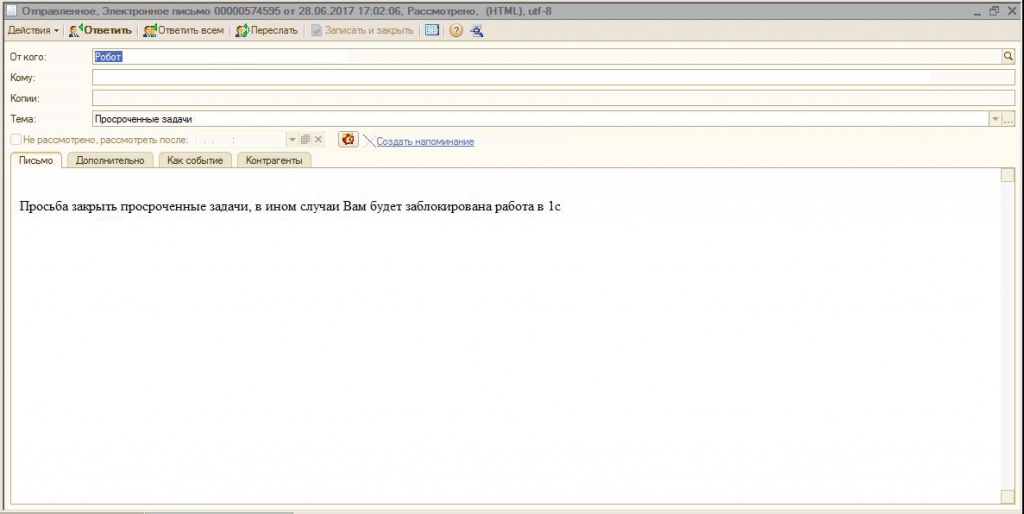Expand the Тема field dropdown arrow
Viewport: 1024px width, 514px height.
pos(996,120)
